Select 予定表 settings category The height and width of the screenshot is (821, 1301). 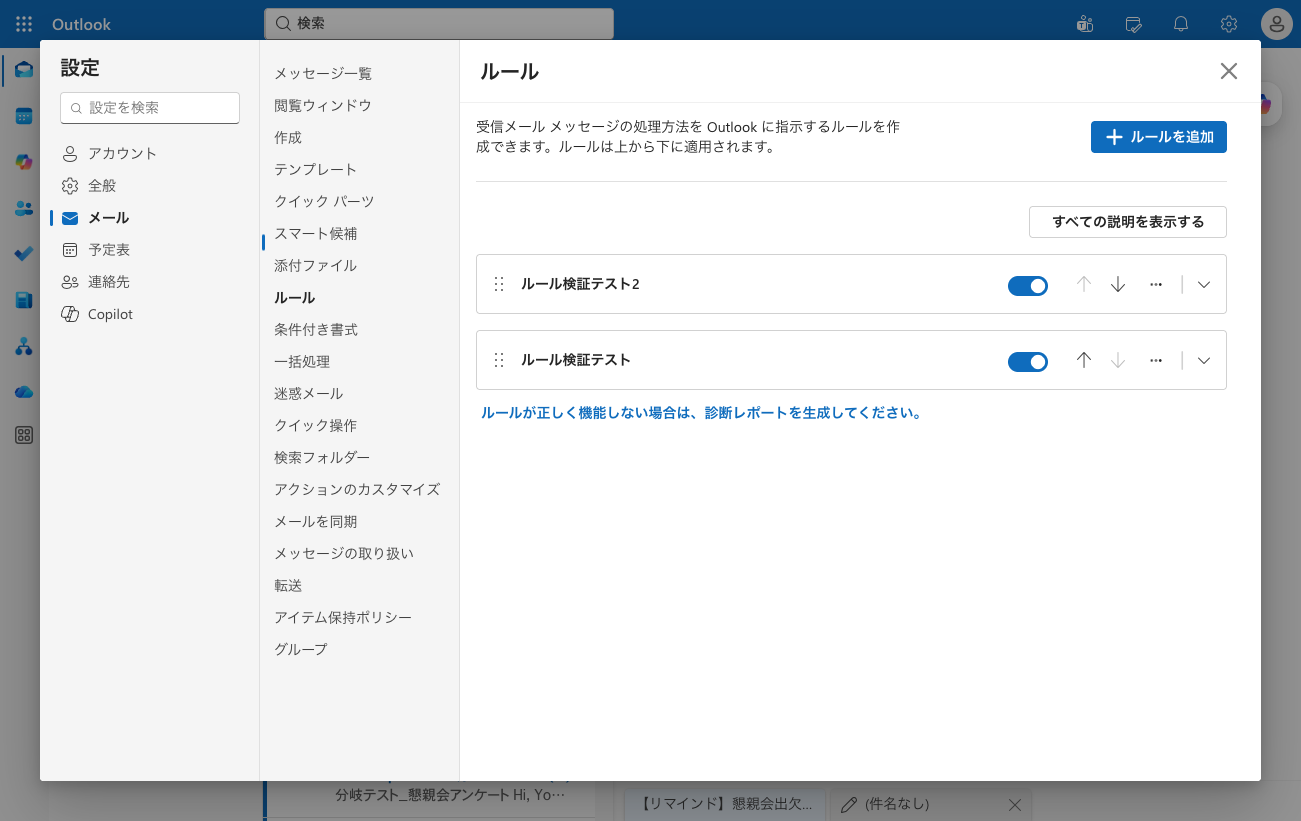pyautogui.click(x=150, y=250)
